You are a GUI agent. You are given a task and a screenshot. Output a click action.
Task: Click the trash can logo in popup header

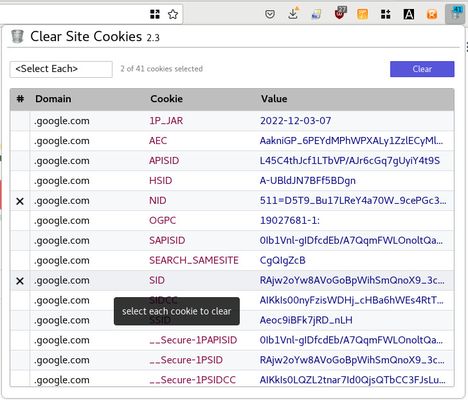17,36
